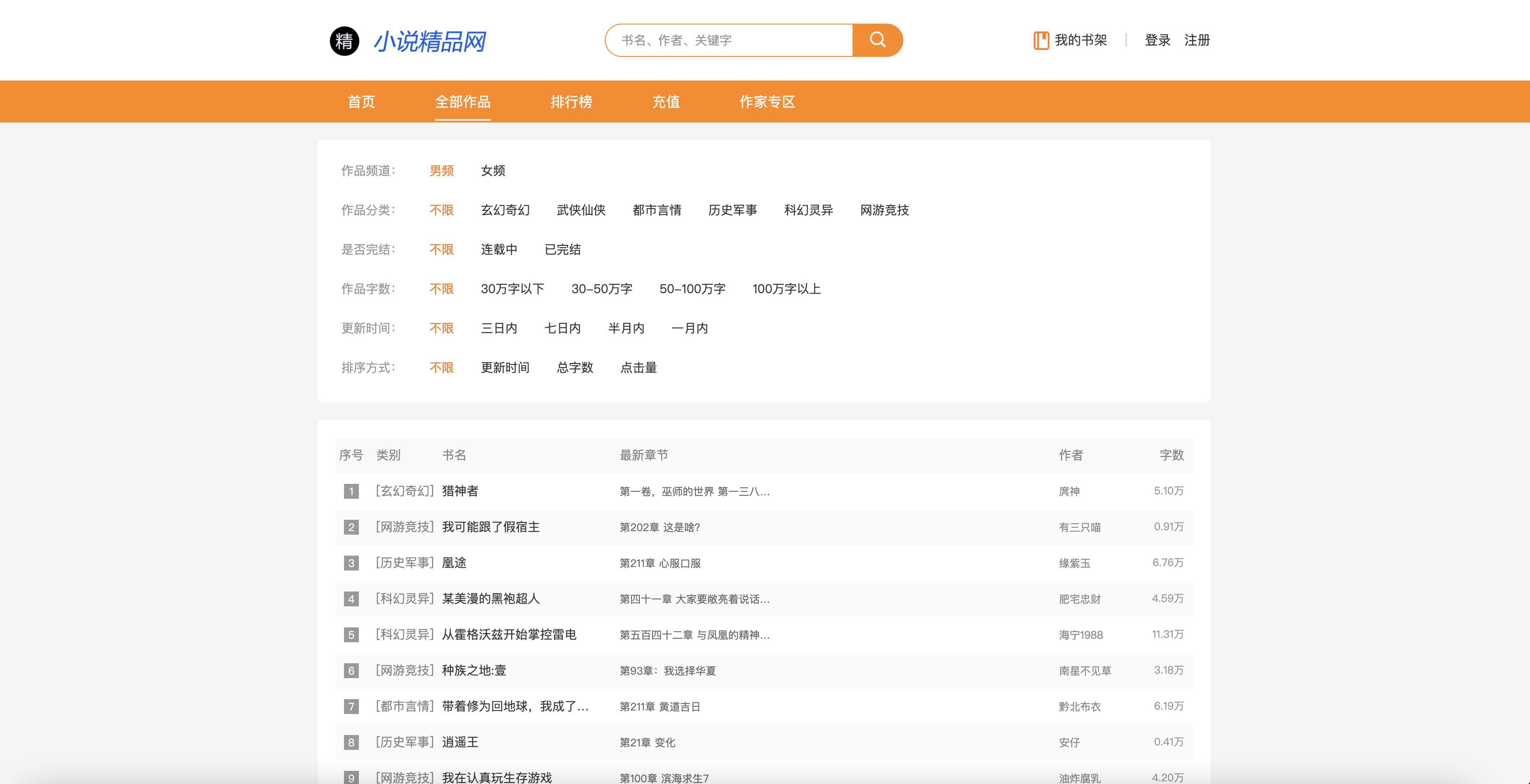Click the number 5 rank badge
This screenshot has width=1530, height=784.
[351, 635]
